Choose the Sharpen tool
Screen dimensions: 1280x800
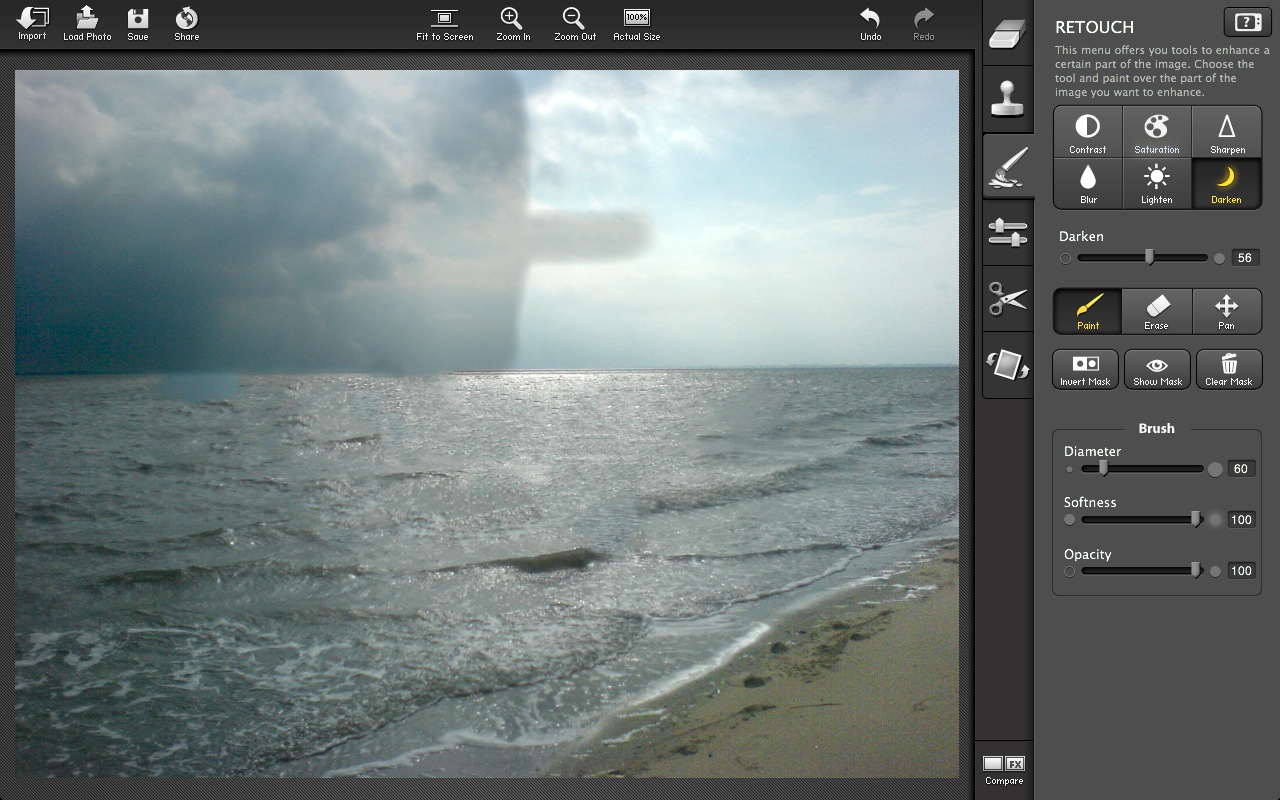tap(1227, 132)
